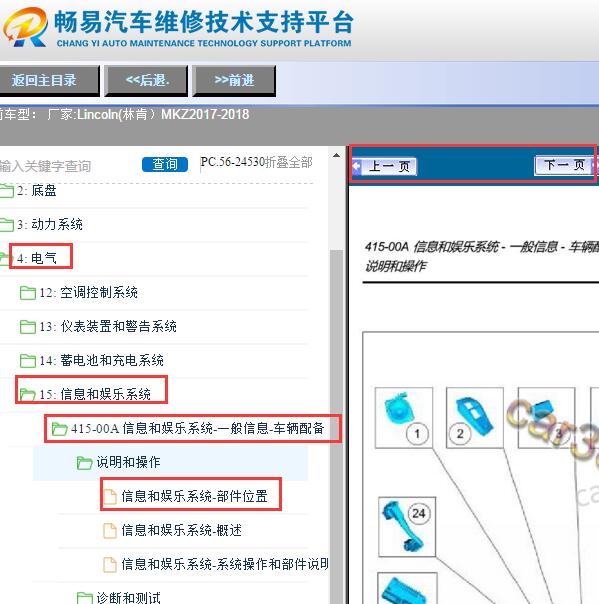Go to previous page with 上一页
This screenshot has height=604, width=599.
[389, 166]
